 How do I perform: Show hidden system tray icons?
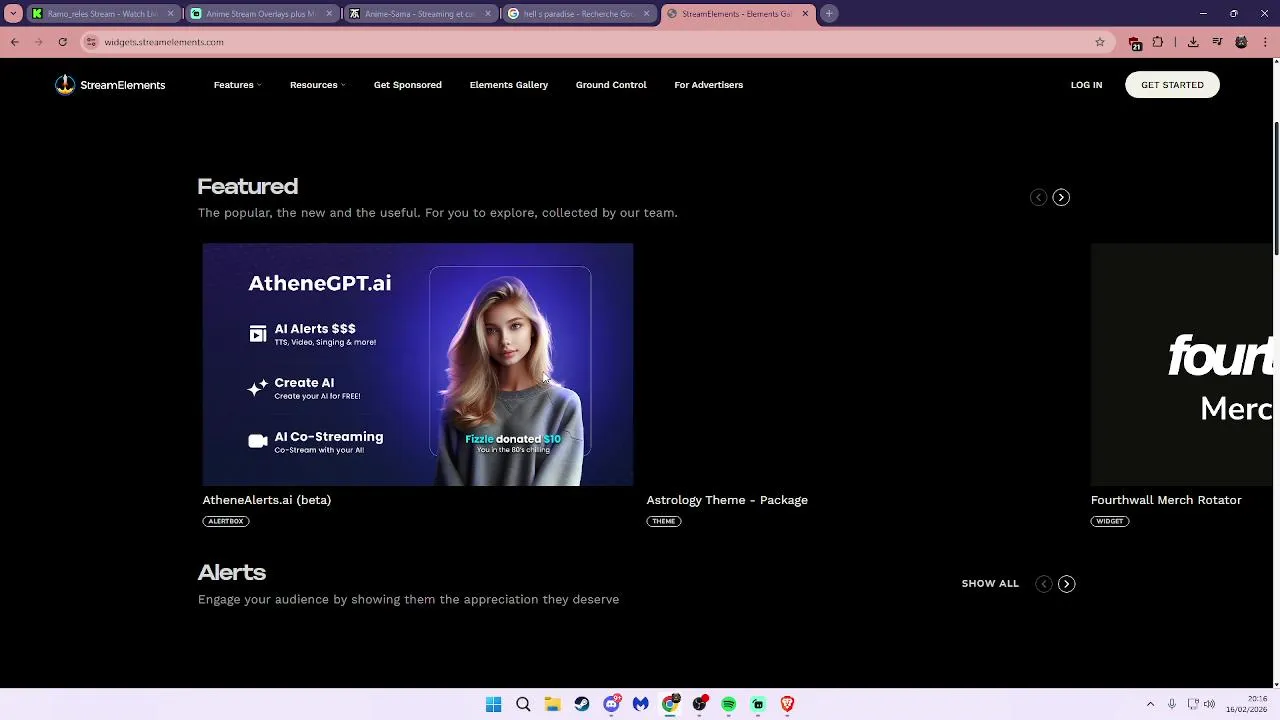pos(1150,705)
